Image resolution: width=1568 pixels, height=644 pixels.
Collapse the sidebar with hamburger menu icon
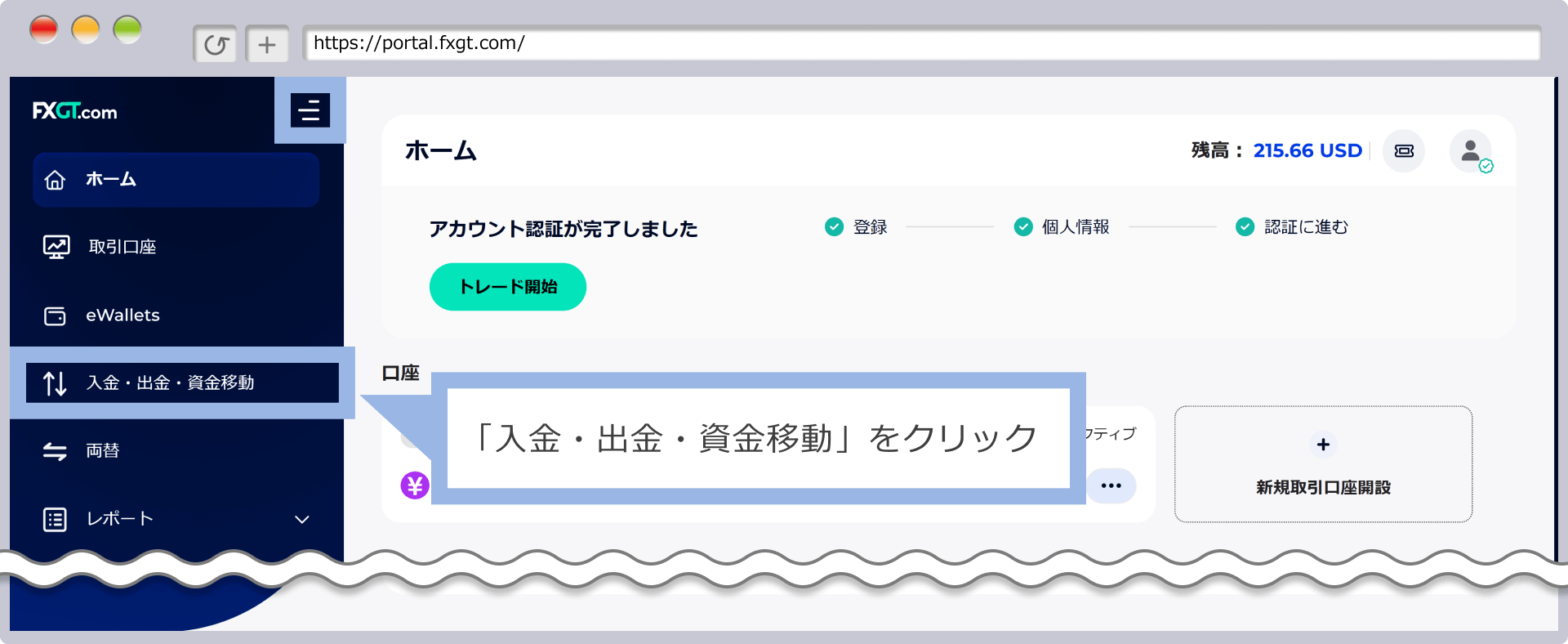point(310,110)
